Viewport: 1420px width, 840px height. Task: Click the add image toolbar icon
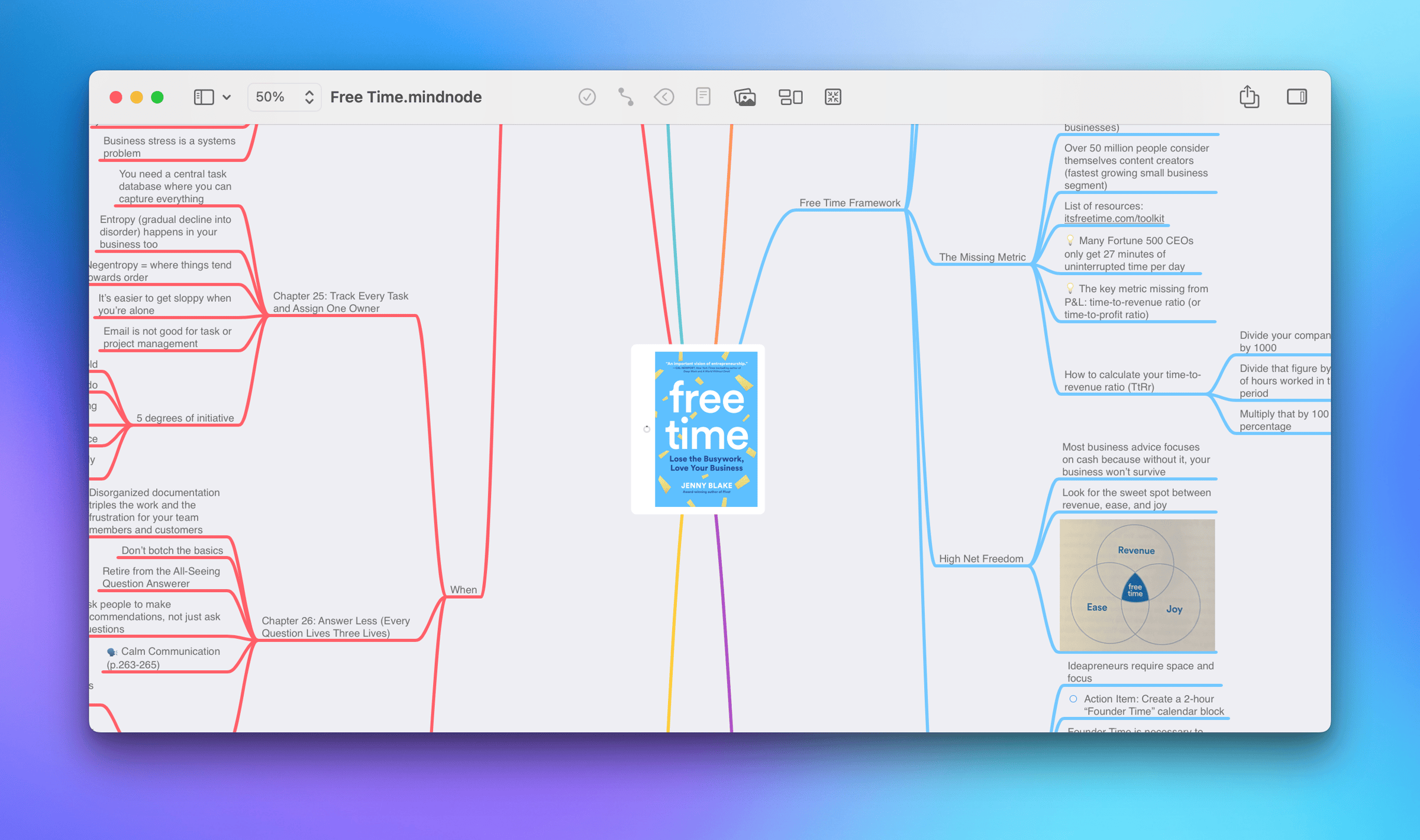pyautogui.click(x=745, y=97)
